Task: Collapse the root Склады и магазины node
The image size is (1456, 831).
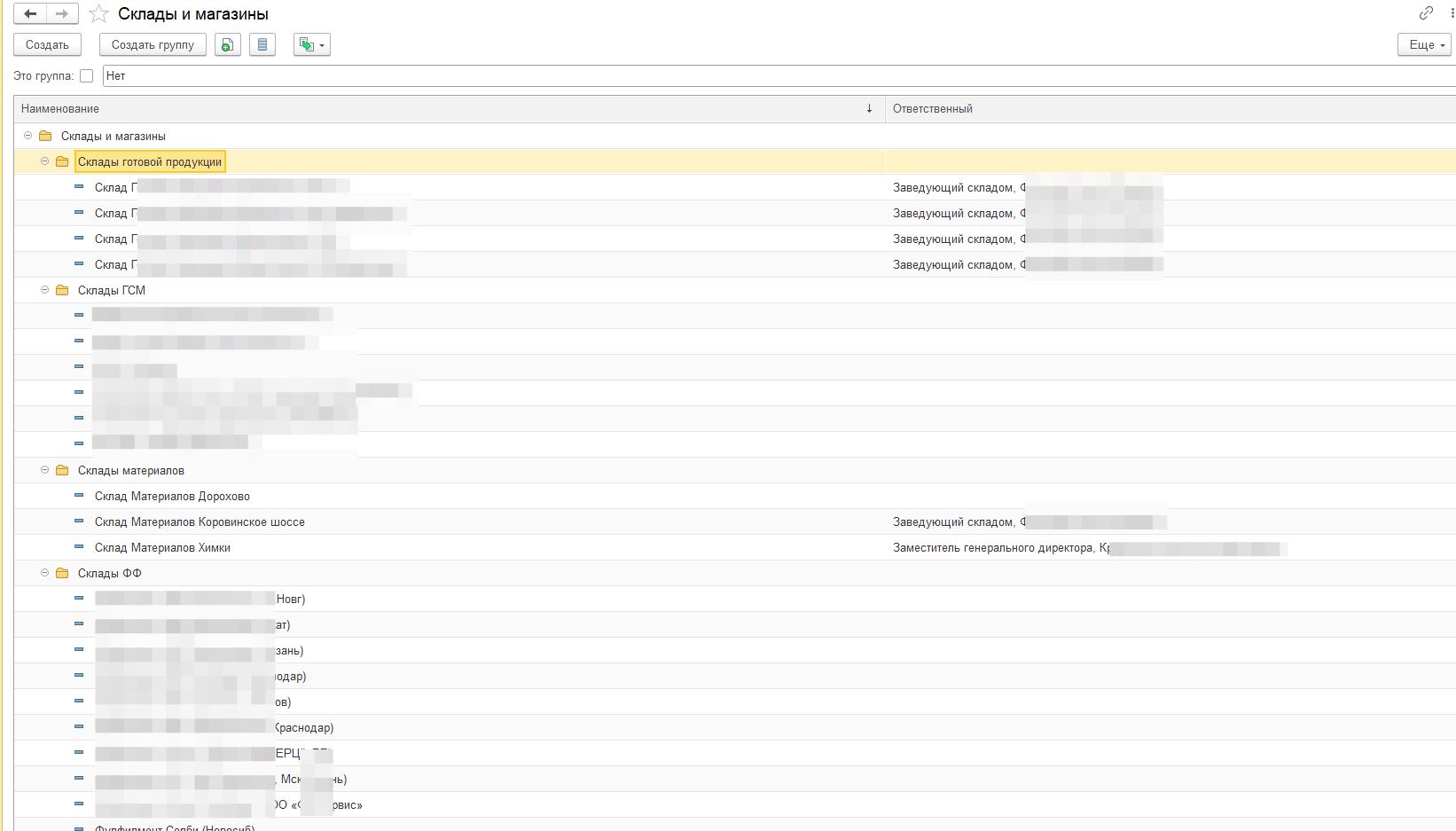Action: [28, 136]
